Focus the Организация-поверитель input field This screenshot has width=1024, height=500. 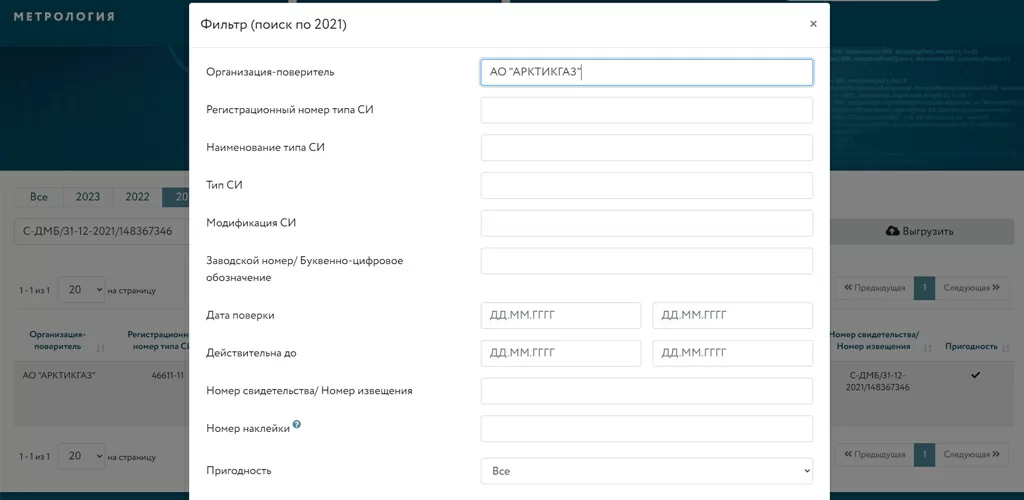(x=646, y=72)
